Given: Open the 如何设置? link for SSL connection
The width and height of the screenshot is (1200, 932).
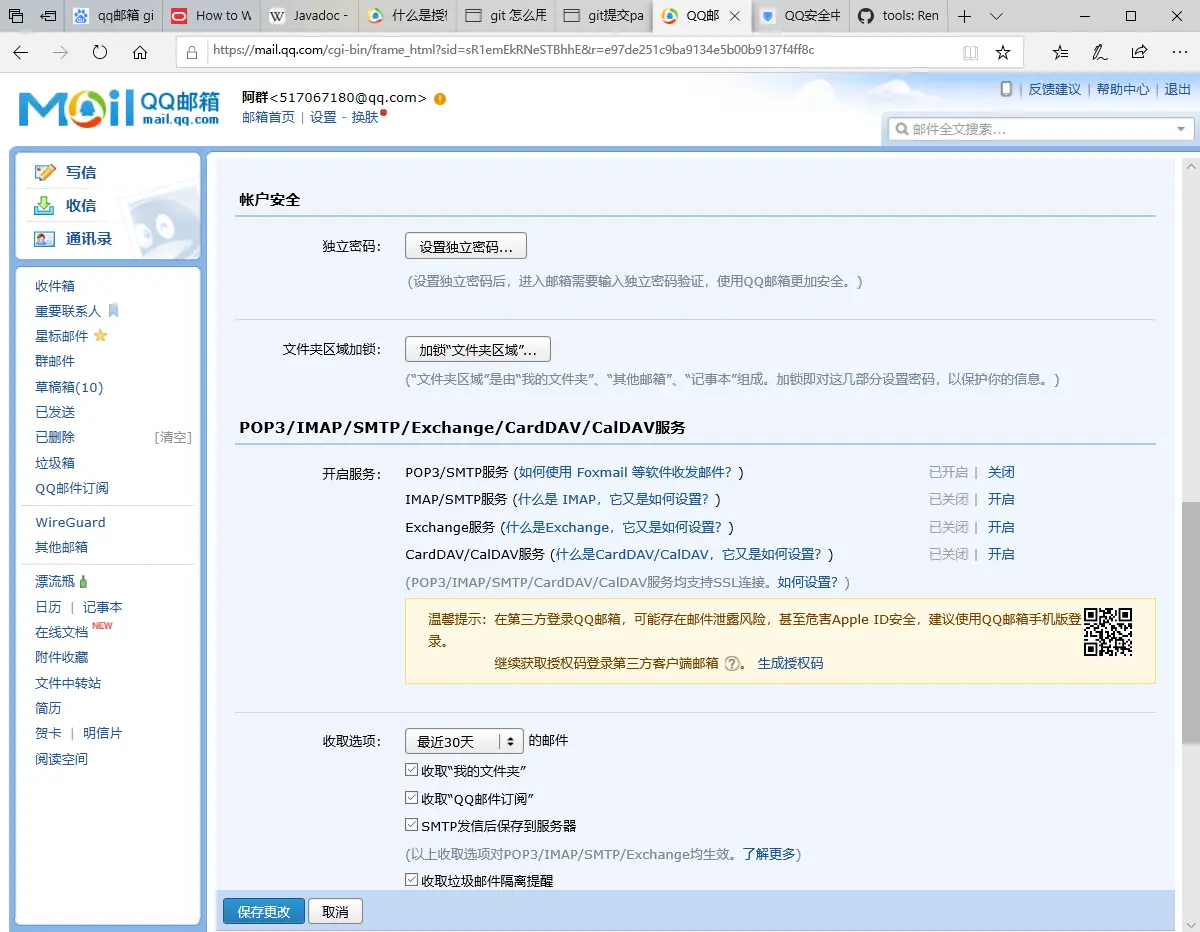Looking at the screenshot, I should [807, 582].
